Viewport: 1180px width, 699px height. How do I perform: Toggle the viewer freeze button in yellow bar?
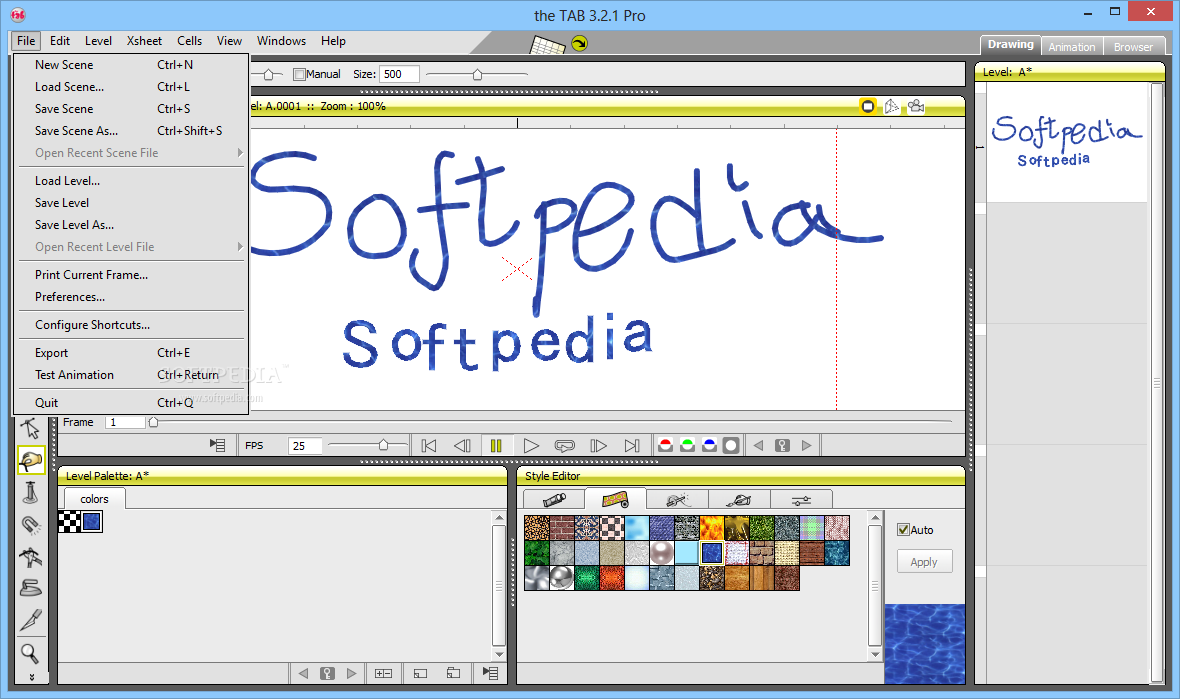pos(868,106)
